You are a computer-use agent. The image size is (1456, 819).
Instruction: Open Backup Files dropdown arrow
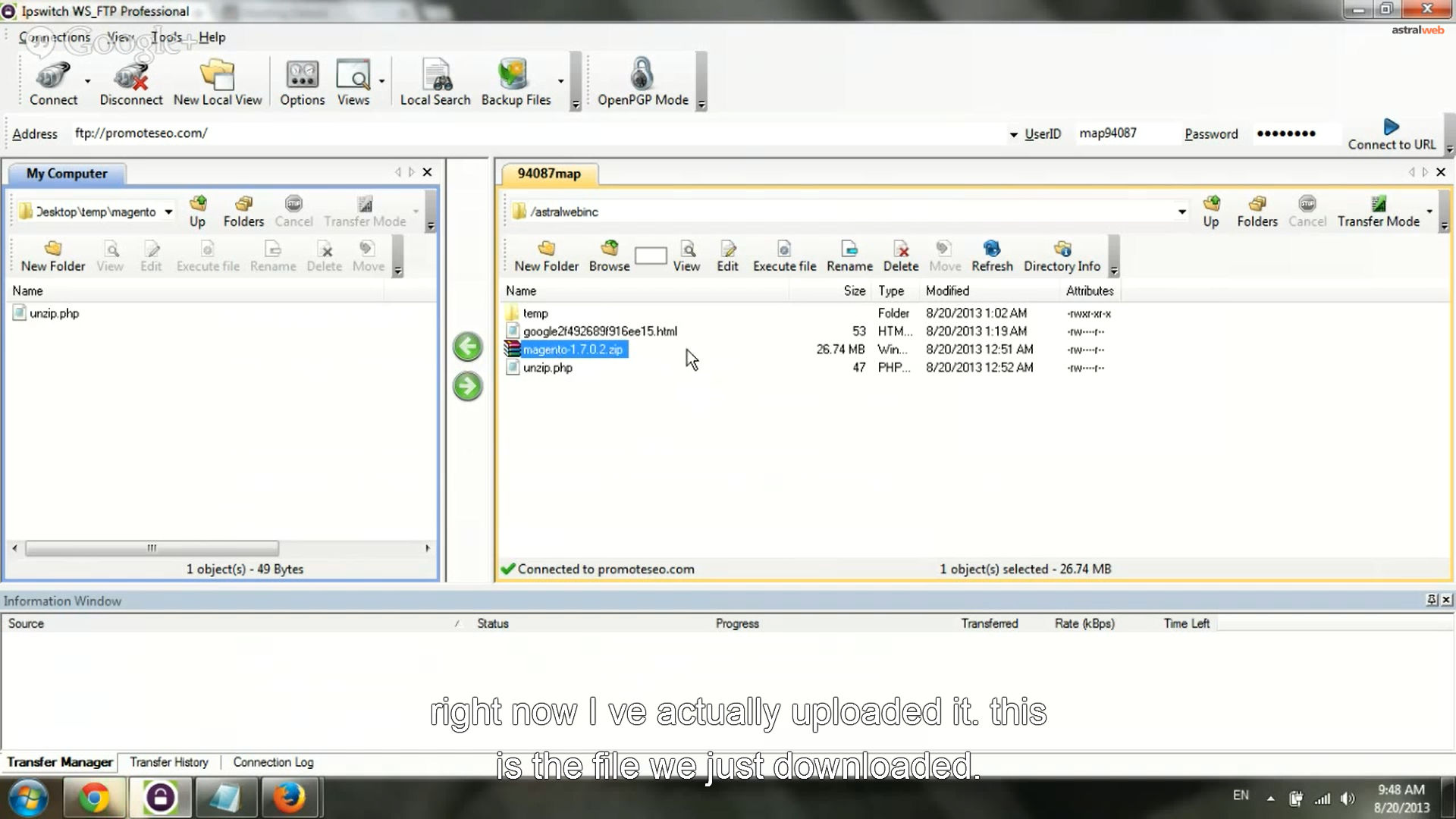point(561,81)
